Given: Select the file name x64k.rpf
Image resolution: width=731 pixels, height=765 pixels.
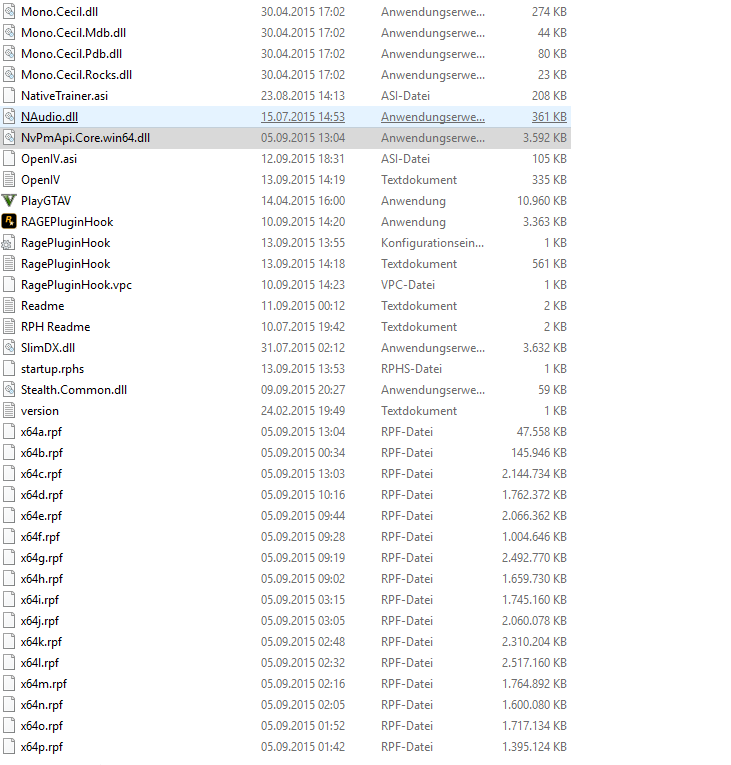Looking at the screenshot, I should (x=41, y=641).
